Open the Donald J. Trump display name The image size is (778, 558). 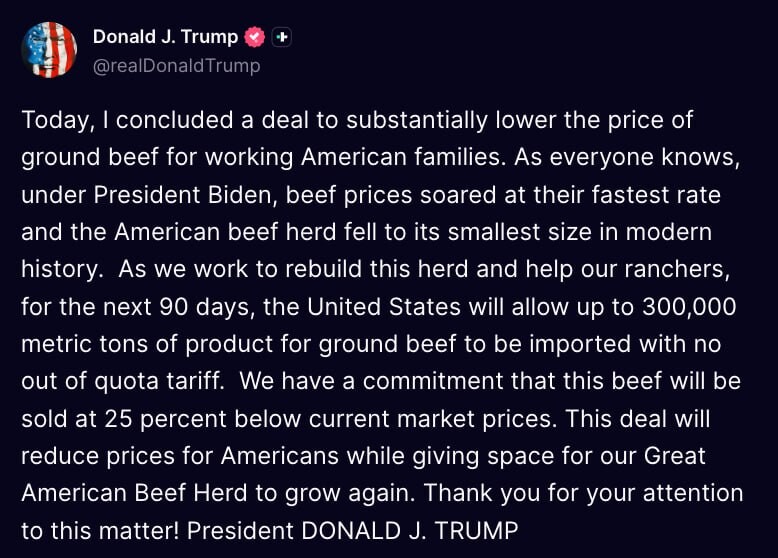165,37
